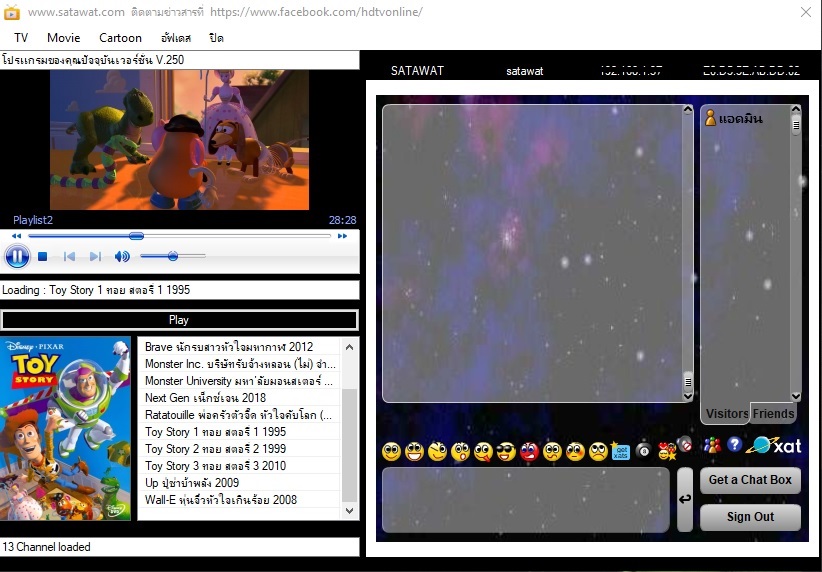
Task: Click the fast-forward arrows beside seek bar
Action: point(342,236)
